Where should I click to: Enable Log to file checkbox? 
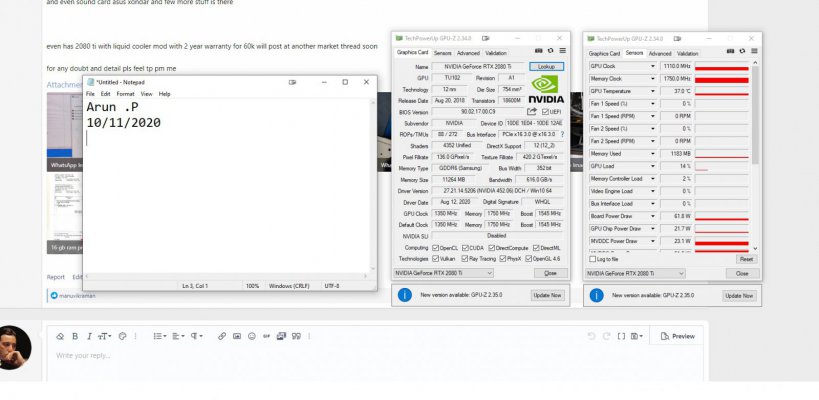point(592,259)
